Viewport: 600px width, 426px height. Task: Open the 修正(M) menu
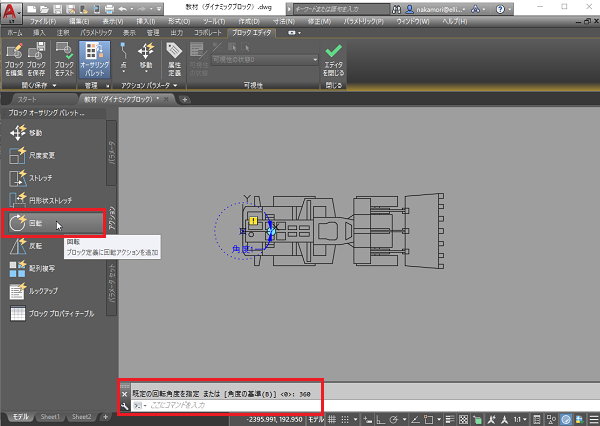(319, 21)
